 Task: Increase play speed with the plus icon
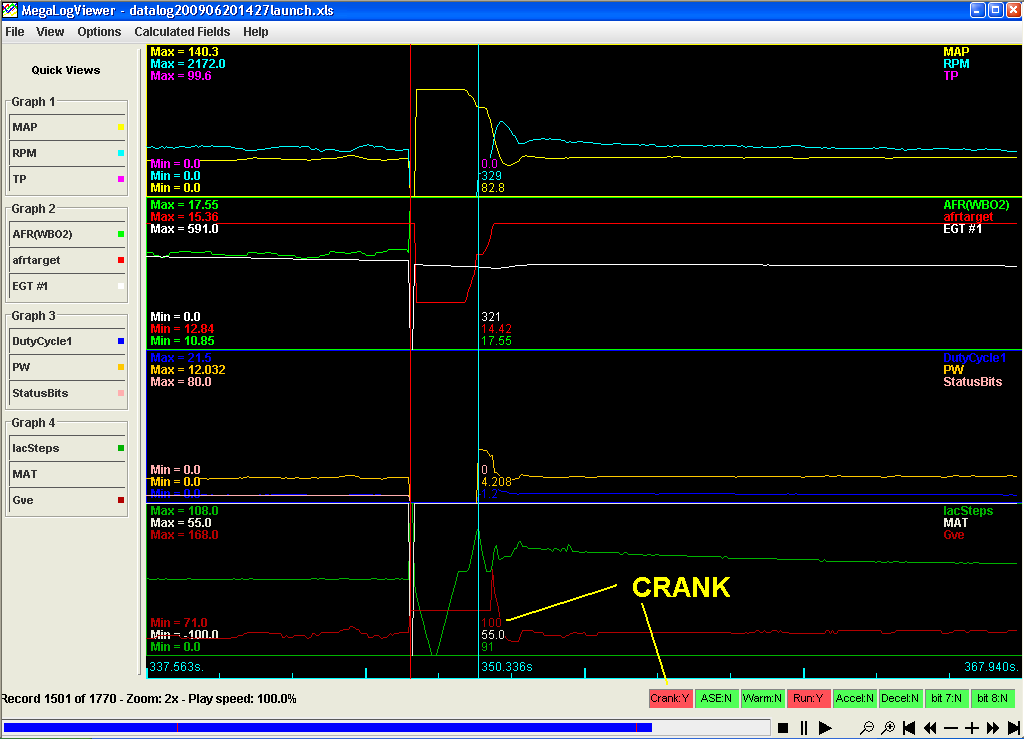tap(972, 728)
